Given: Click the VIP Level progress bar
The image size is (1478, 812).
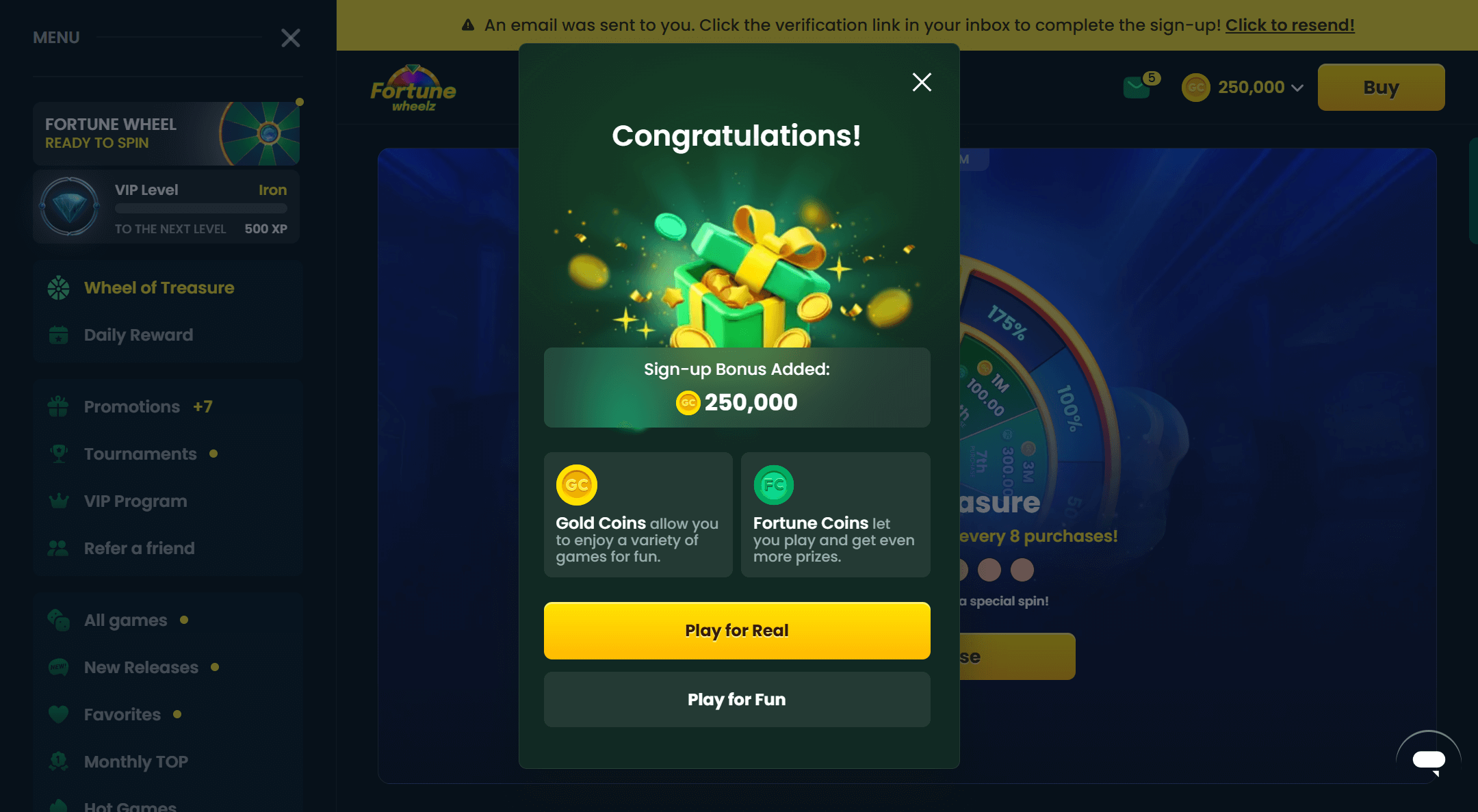Looking at the screenshot, I should pos(201,209).
